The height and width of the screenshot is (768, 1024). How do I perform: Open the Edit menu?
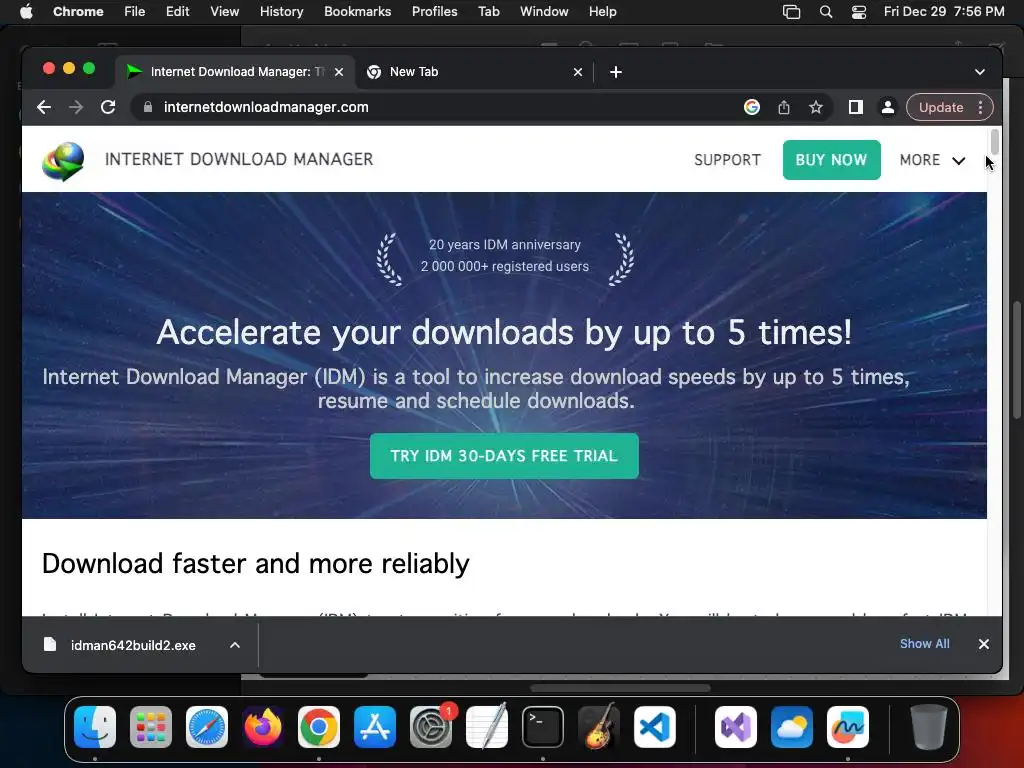[x=177, y=12]
